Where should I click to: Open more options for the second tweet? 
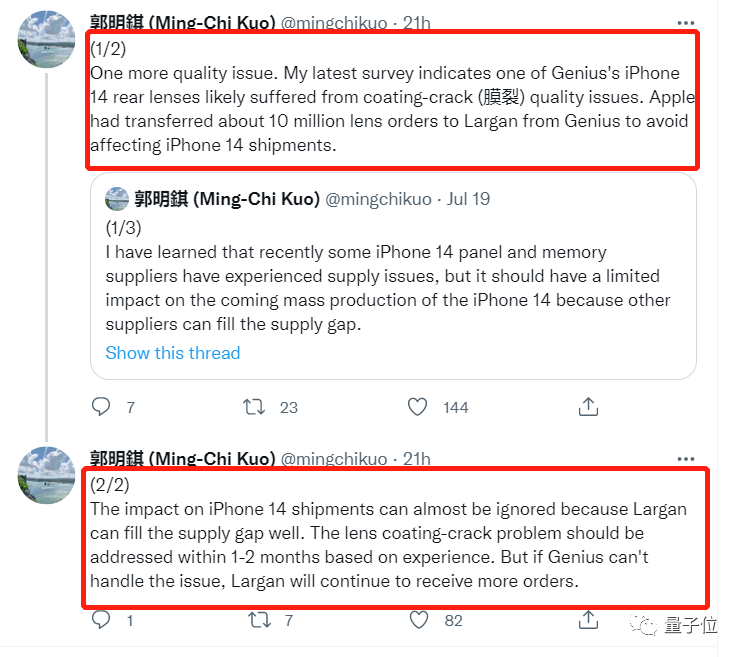[x=685, y=458]
